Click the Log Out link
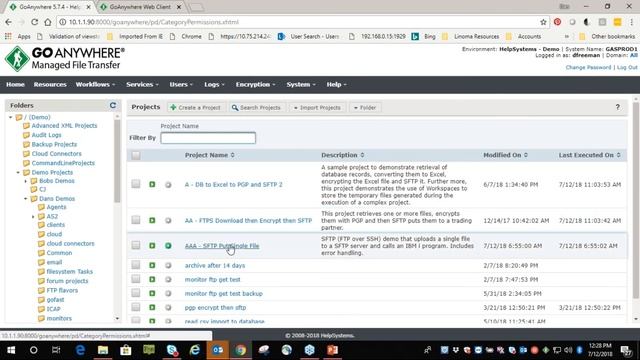The image size is (640, 360). (x=627, y=67)
